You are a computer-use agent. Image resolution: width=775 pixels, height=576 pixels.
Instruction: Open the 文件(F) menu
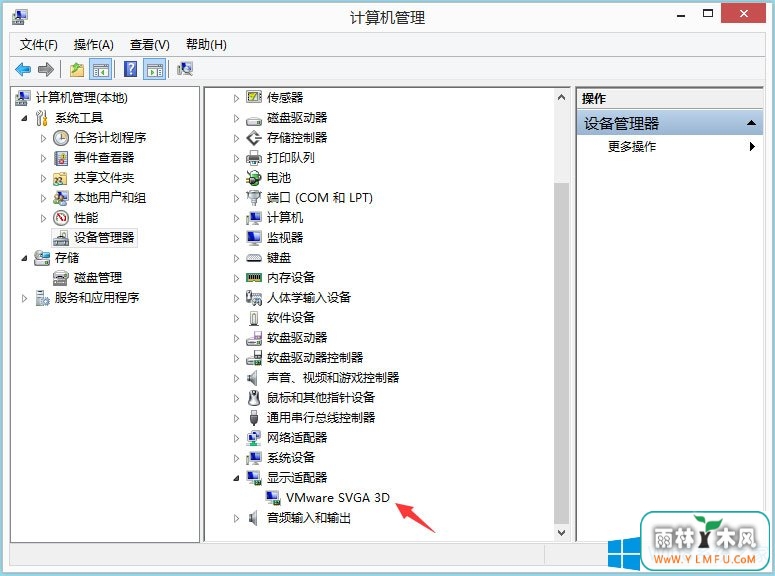39,45
